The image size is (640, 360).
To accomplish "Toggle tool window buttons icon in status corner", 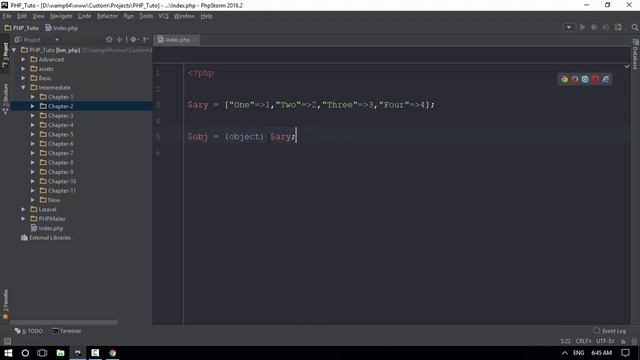I will click(x=7, y=341).
